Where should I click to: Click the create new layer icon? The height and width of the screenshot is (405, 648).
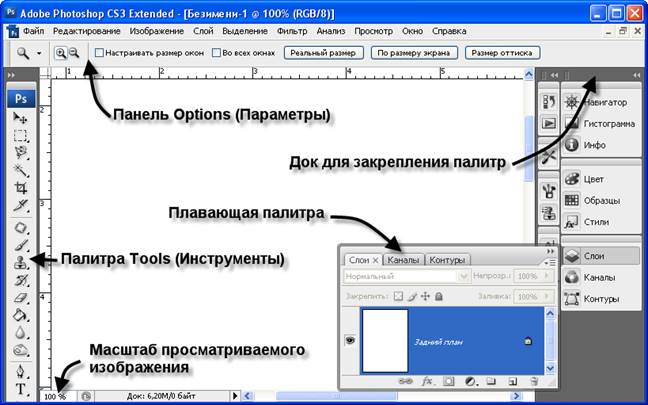[x=512, y=381]
